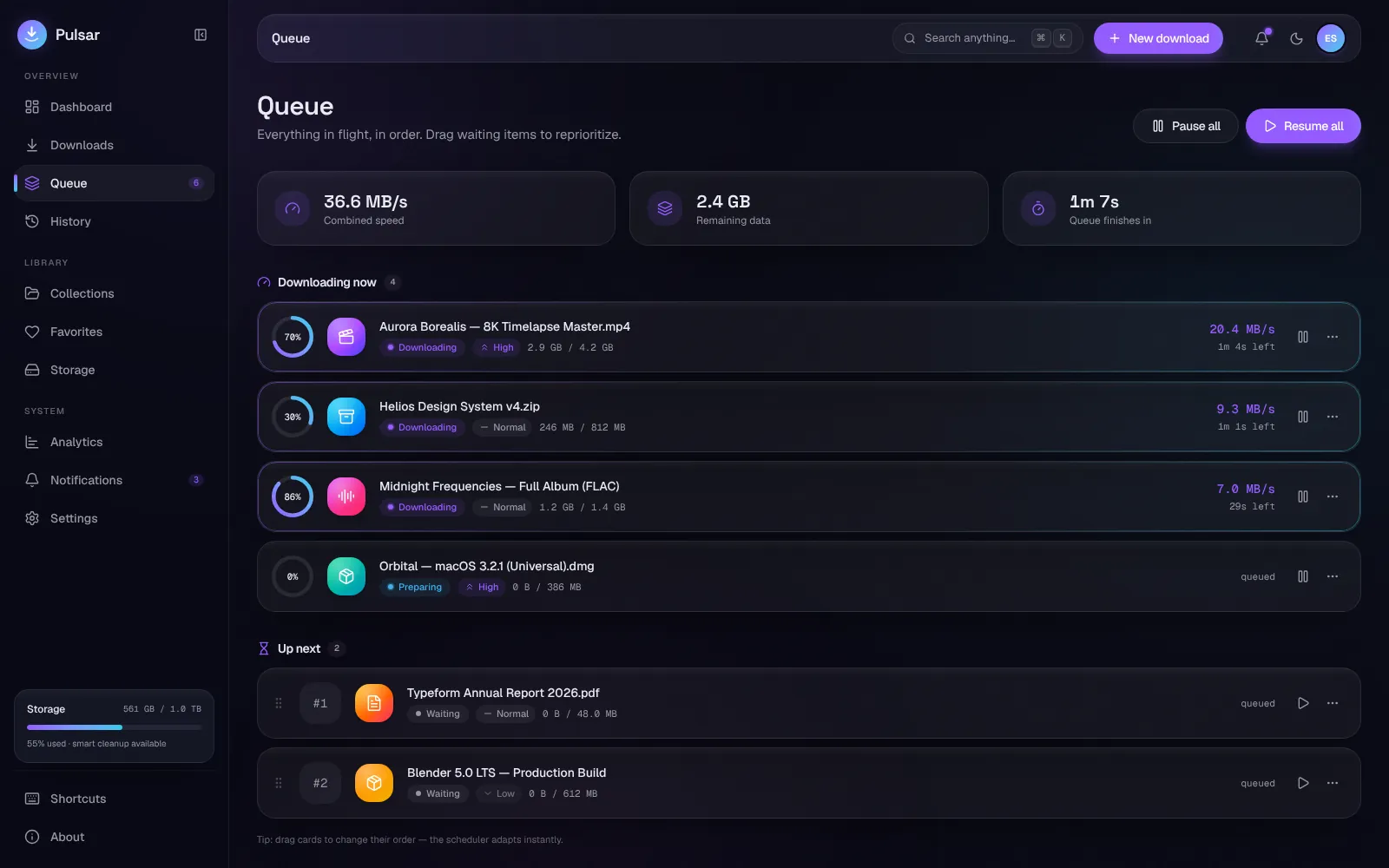1389x868 pixels.
Task: Click the Midnight Frequencies audio icon
Action: coord(346,496)
